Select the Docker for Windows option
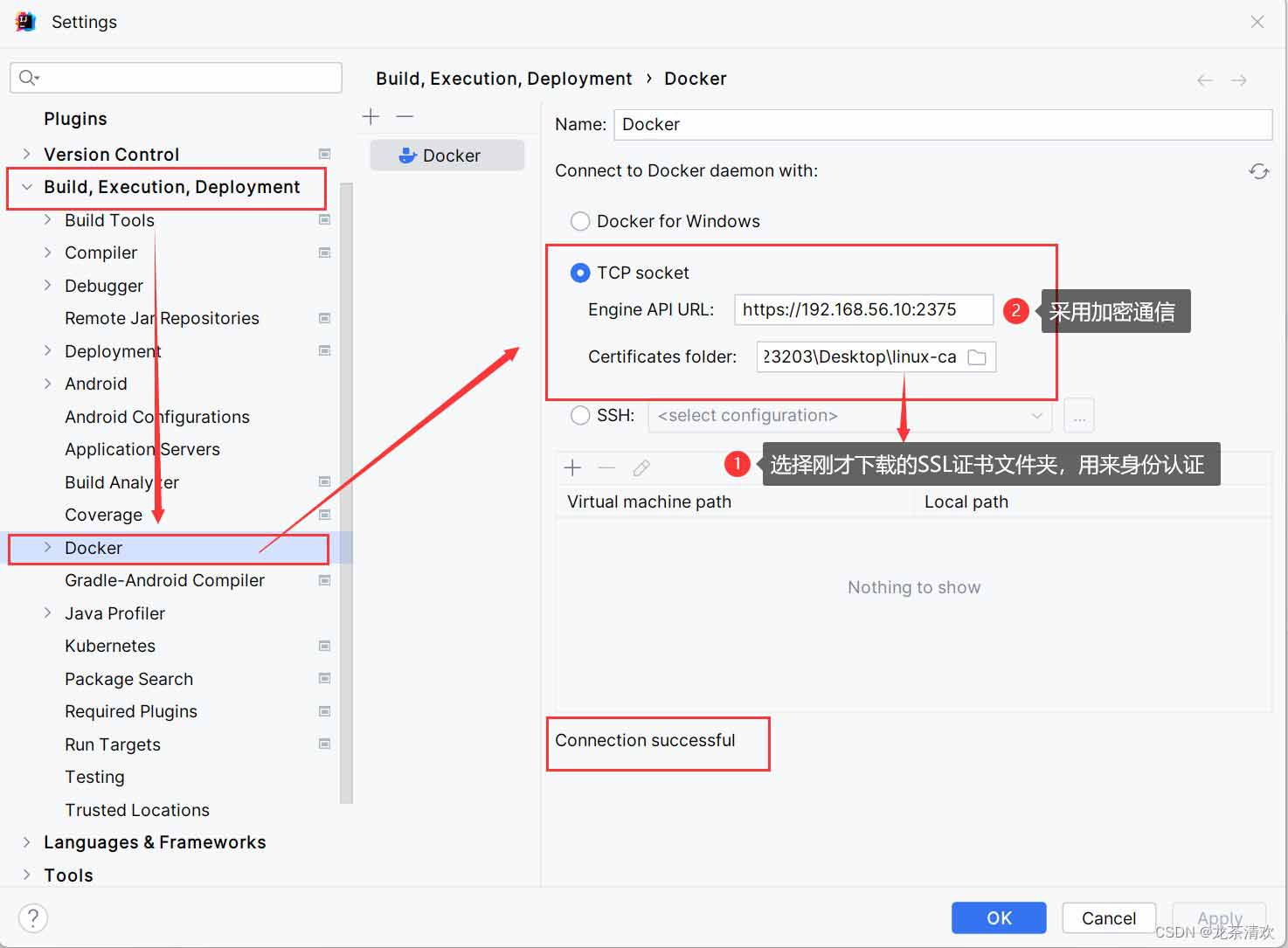1288x948 pixels. point(579,221)
